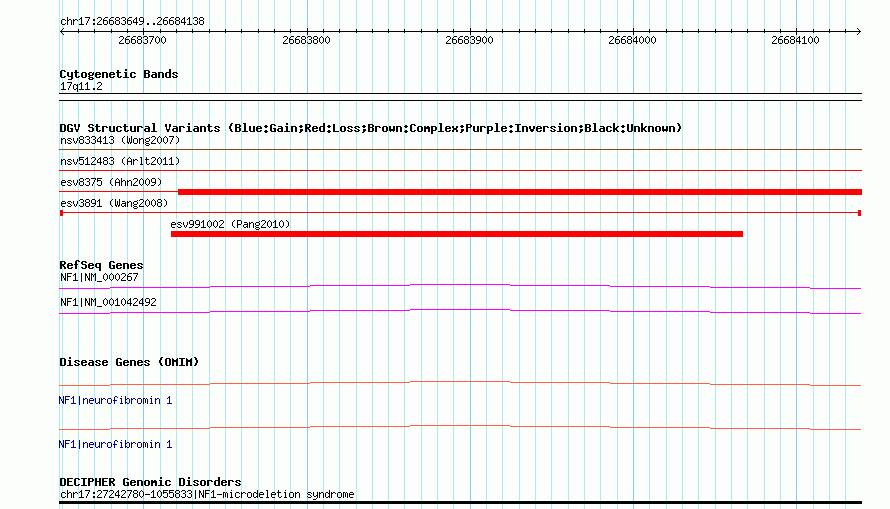This screenshot has width=890, height=509.
Task: Click variant label esv8375 (Ahn2009)
Action: pos(111,182)
